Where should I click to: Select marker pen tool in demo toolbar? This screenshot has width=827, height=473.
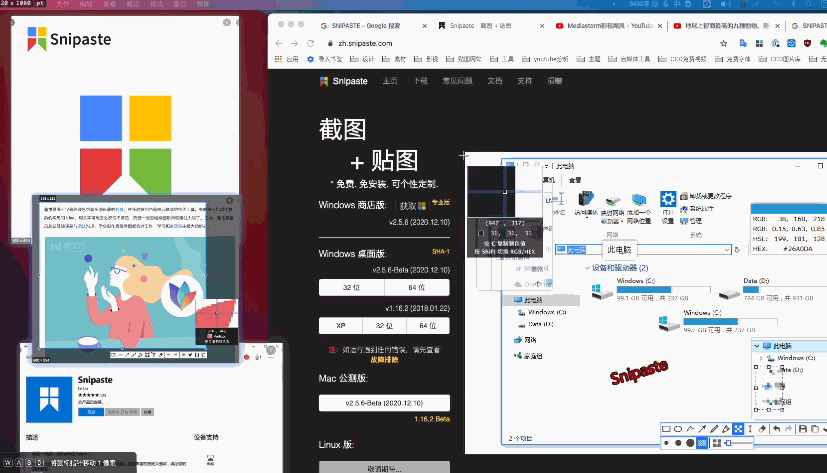pos(726,429)
